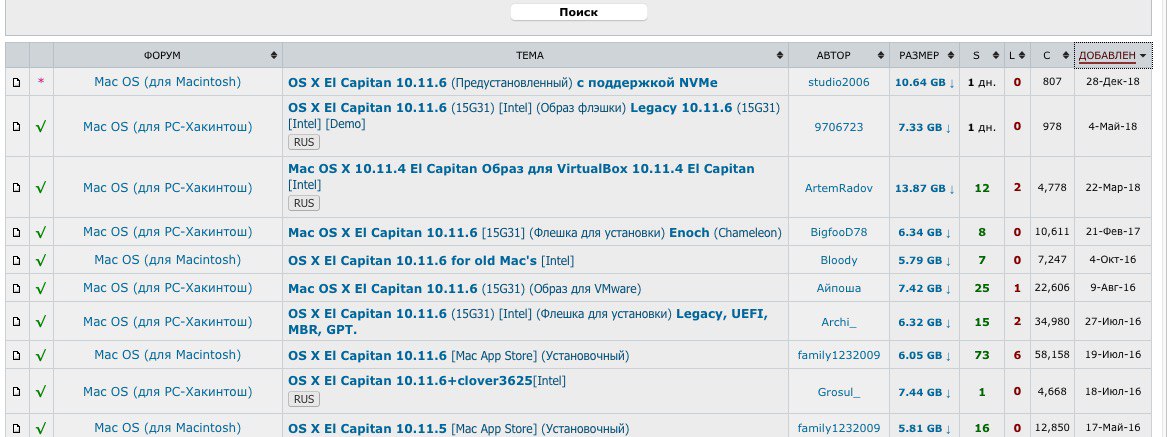
Task: Click green checkmark in Archi_ row
Action: click(41, 322)
